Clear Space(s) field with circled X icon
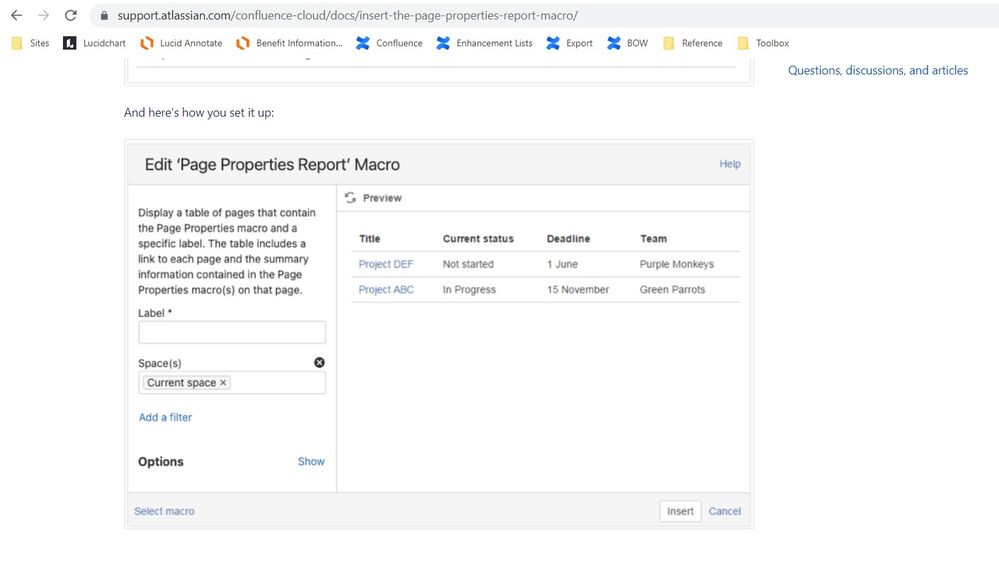The height and width of the screenshot is (579, 999). [319, 362]
